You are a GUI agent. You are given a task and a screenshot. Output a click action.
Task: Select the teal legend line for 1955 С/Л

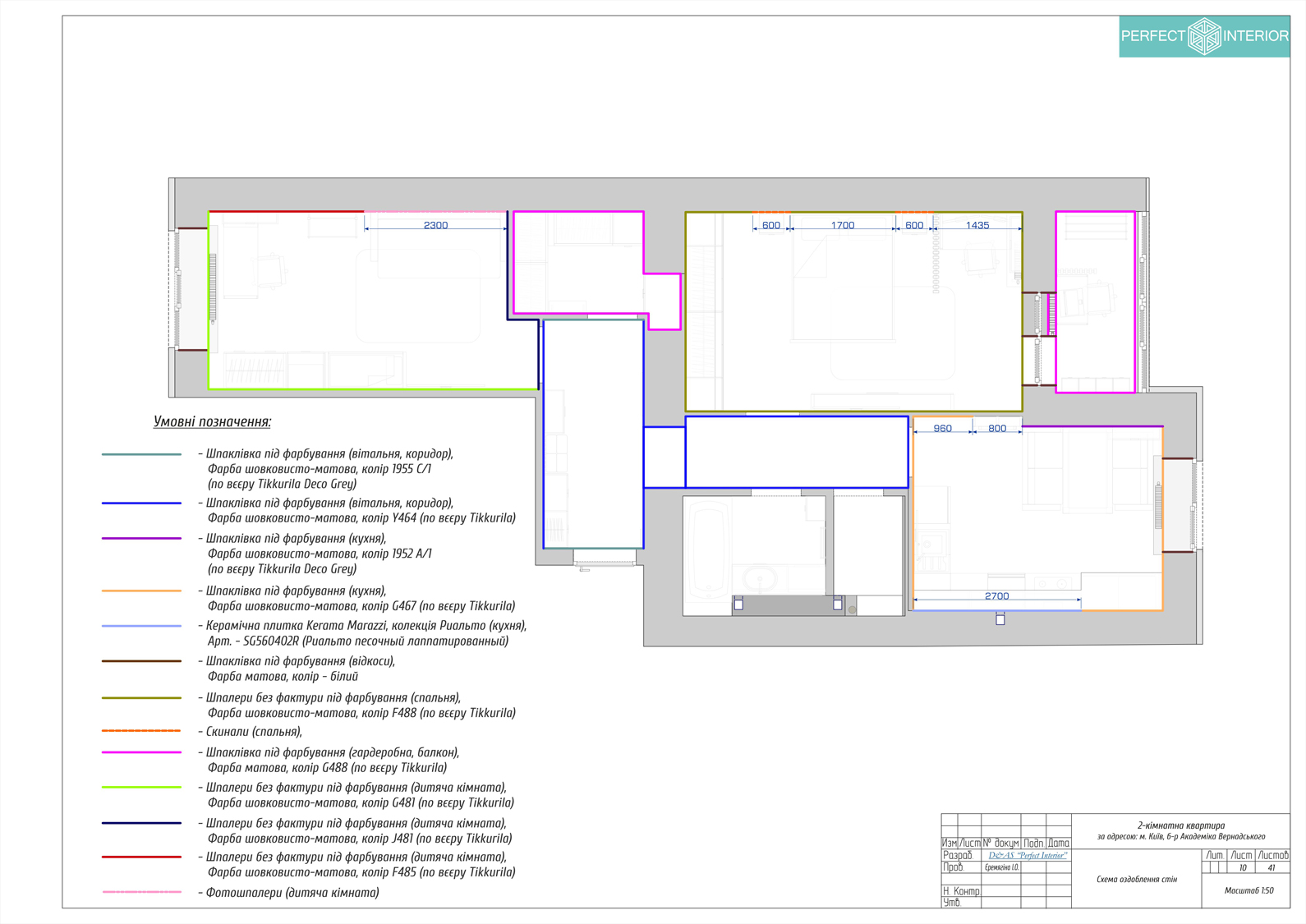tap(141, 454)
